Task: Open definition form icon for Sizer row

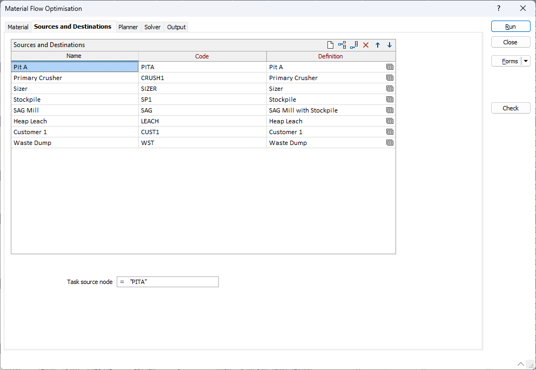Action: point(390,89)
